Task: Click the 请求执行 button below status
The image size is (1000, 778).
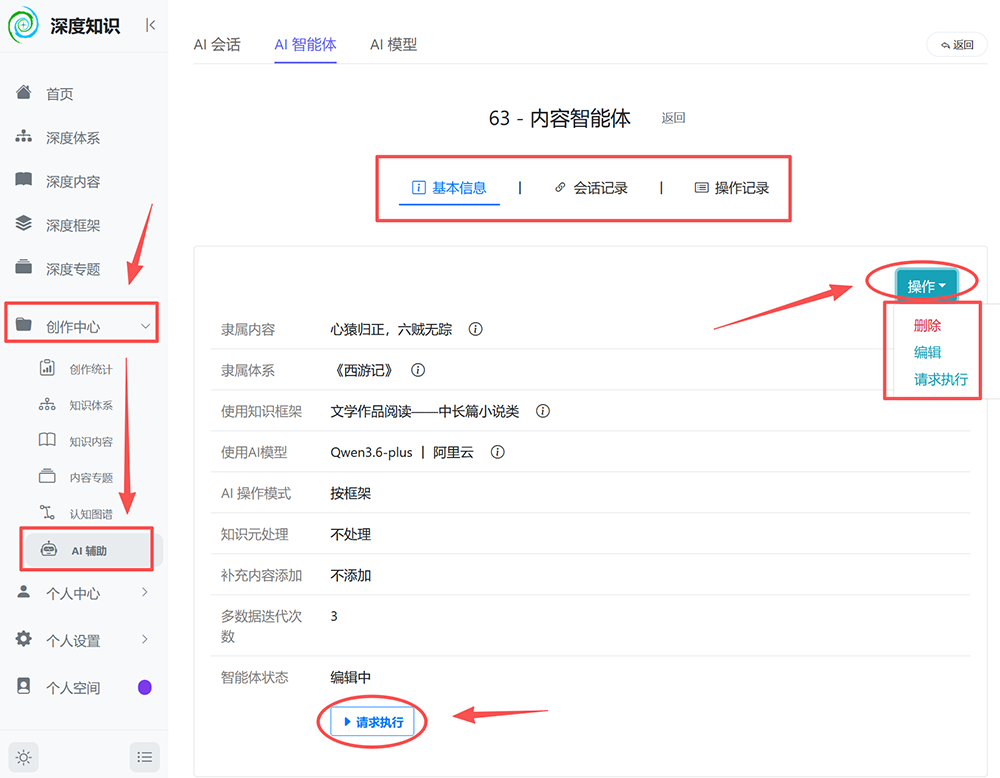Action: (x=373, y=722)
